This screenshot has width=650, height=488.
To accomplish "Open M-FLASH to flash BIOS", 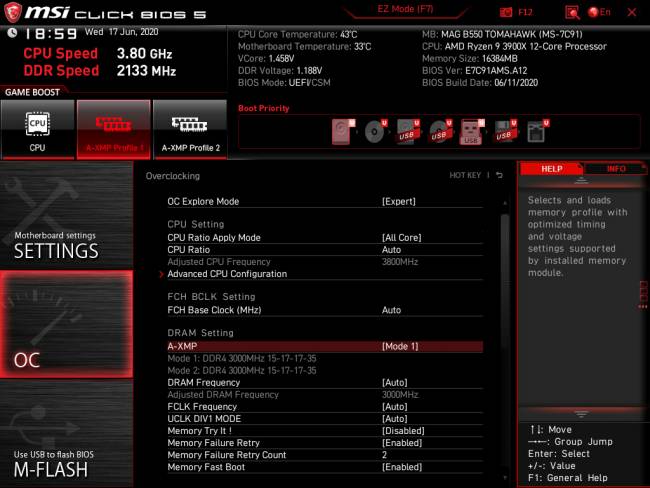I will pos(65,462).
